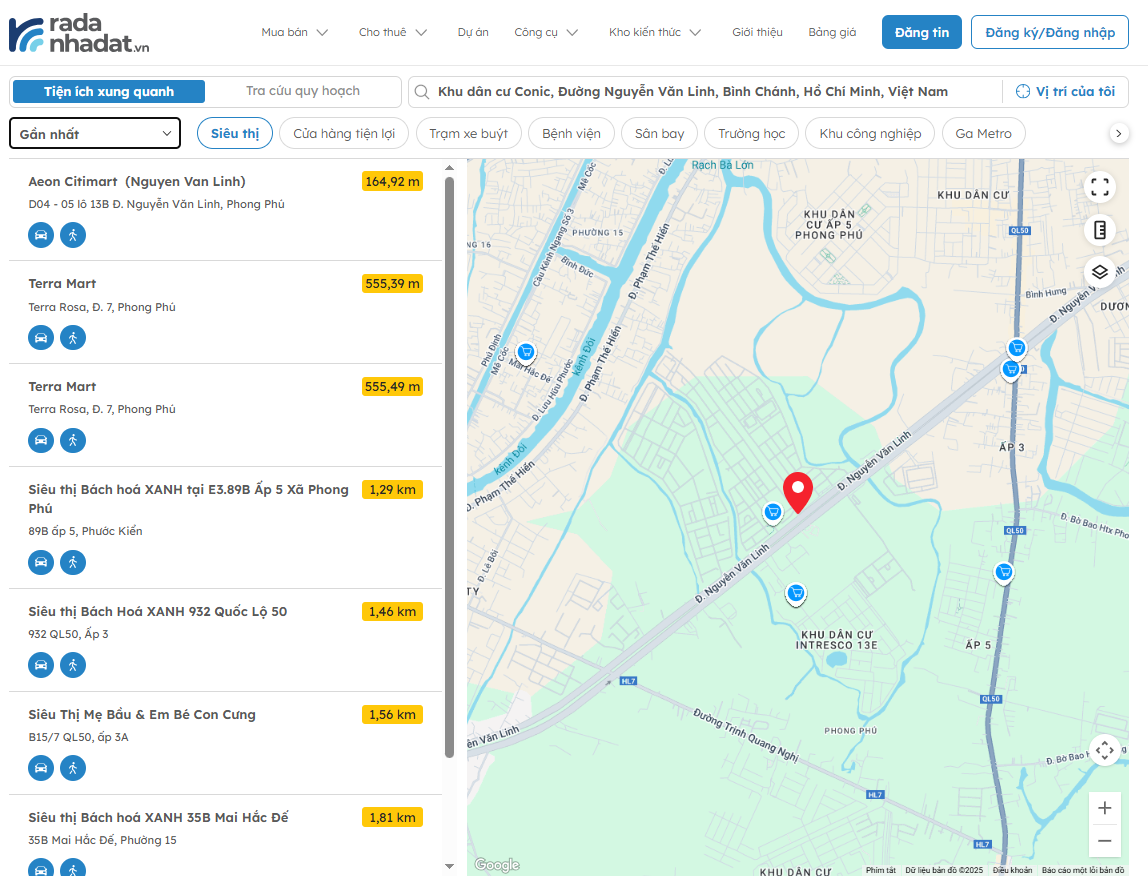
Task: Show walking route to Aeon Citimart
Action: pos(72,235)
